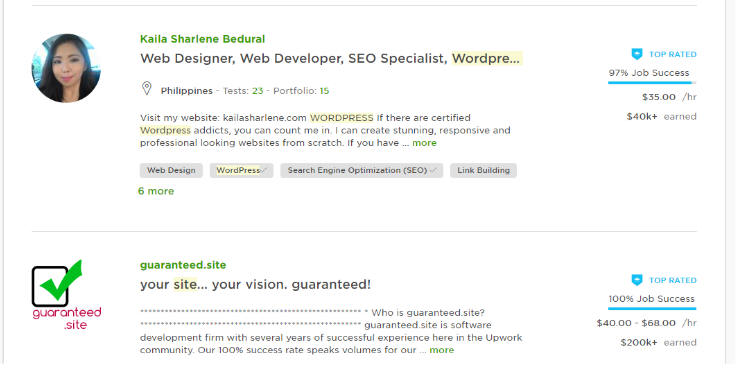This screenshot has height=379, width=737.
Task: Click Kaila Sharlene Bedural's profile photo
Action: [66, 68]
